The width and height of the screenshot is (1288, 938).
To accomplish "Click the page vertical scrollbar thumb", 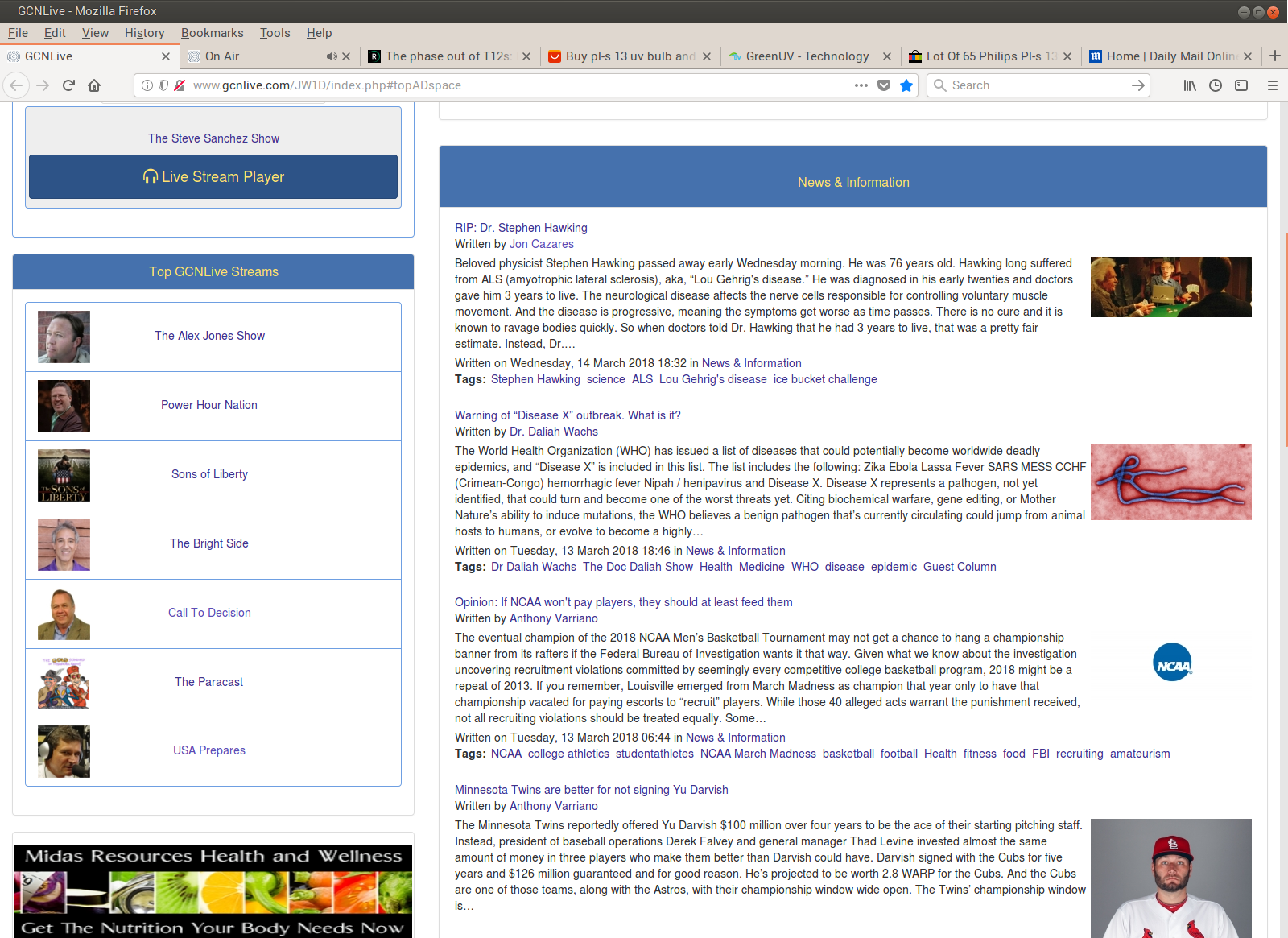I will [1286, 338].
